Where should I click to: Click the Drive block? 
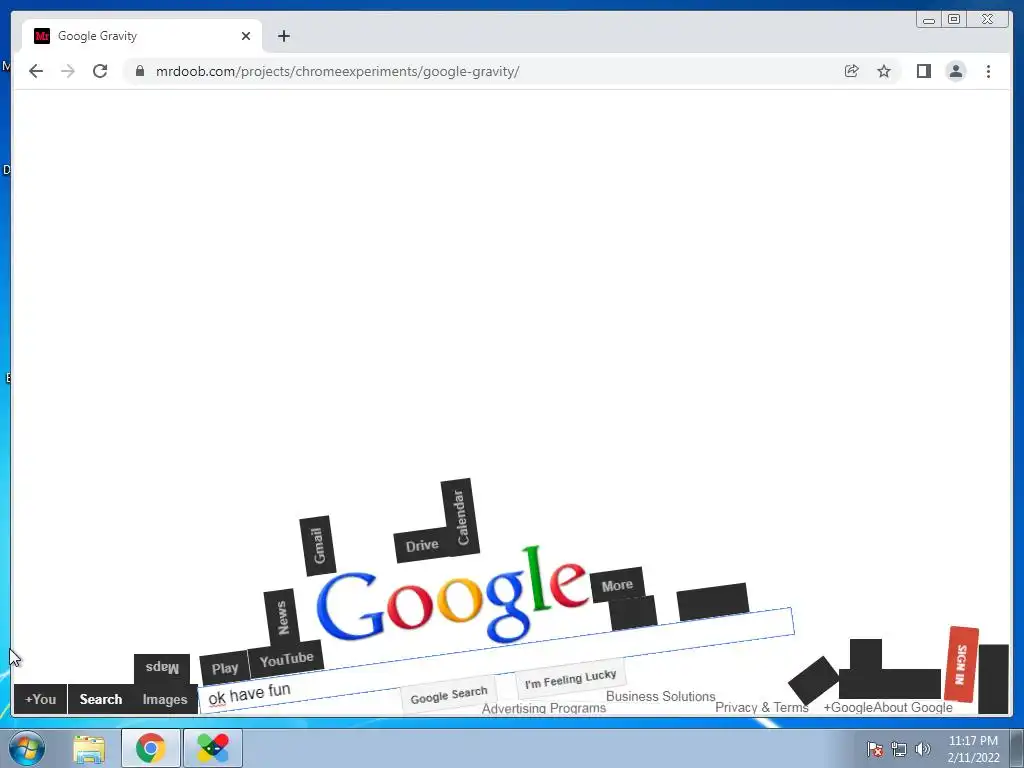click(421, 545)
